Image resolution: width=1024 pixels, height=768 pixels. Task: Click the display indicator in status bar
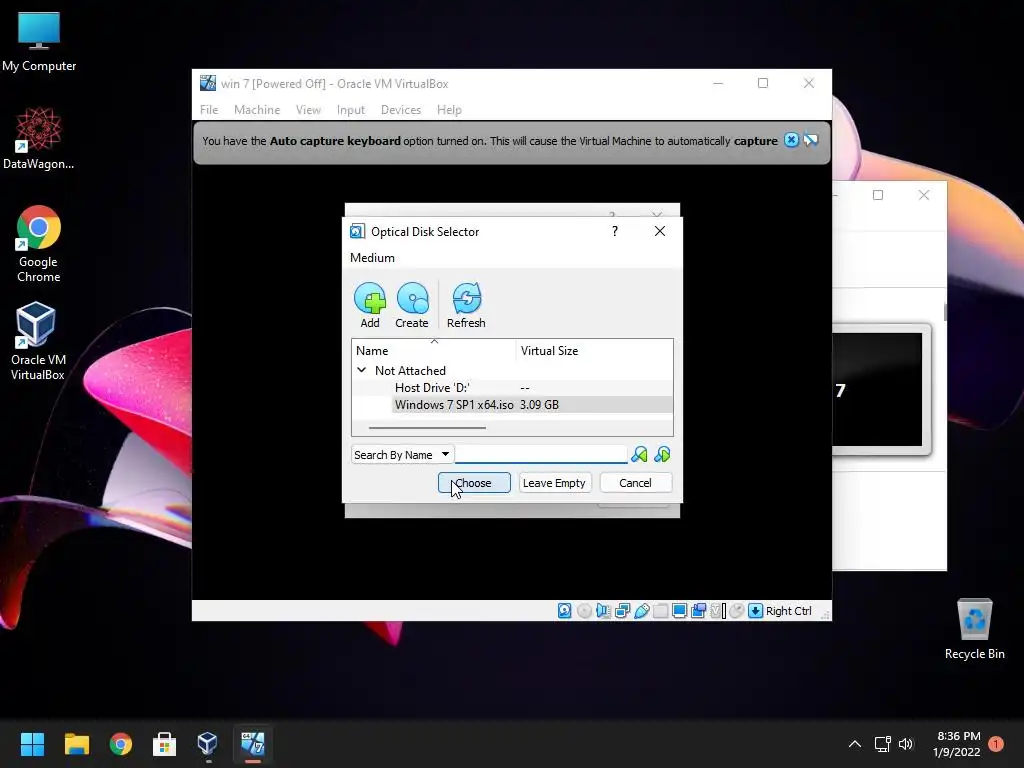679,611
